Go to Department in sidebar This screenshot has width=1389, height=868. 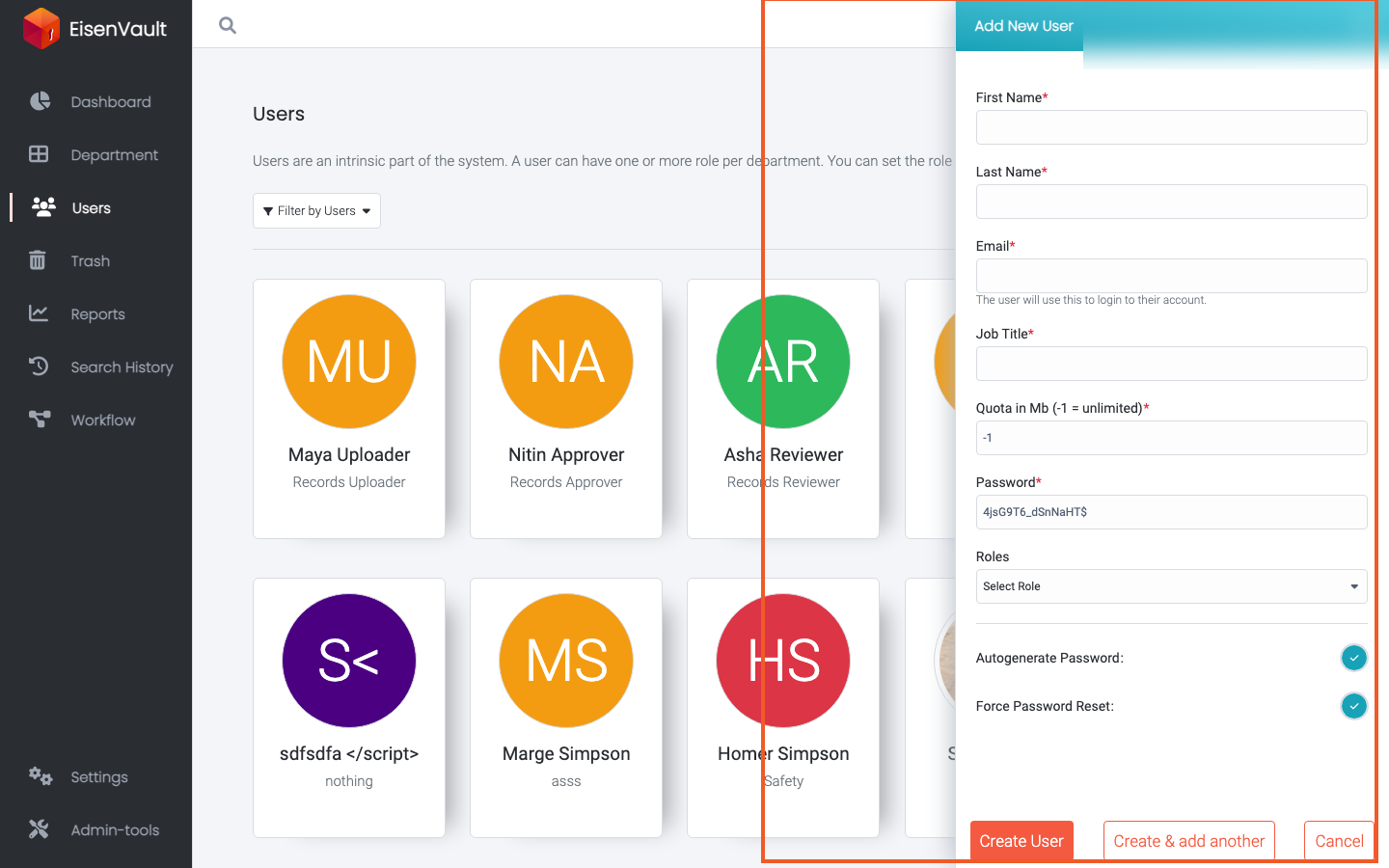pos(114,155)
